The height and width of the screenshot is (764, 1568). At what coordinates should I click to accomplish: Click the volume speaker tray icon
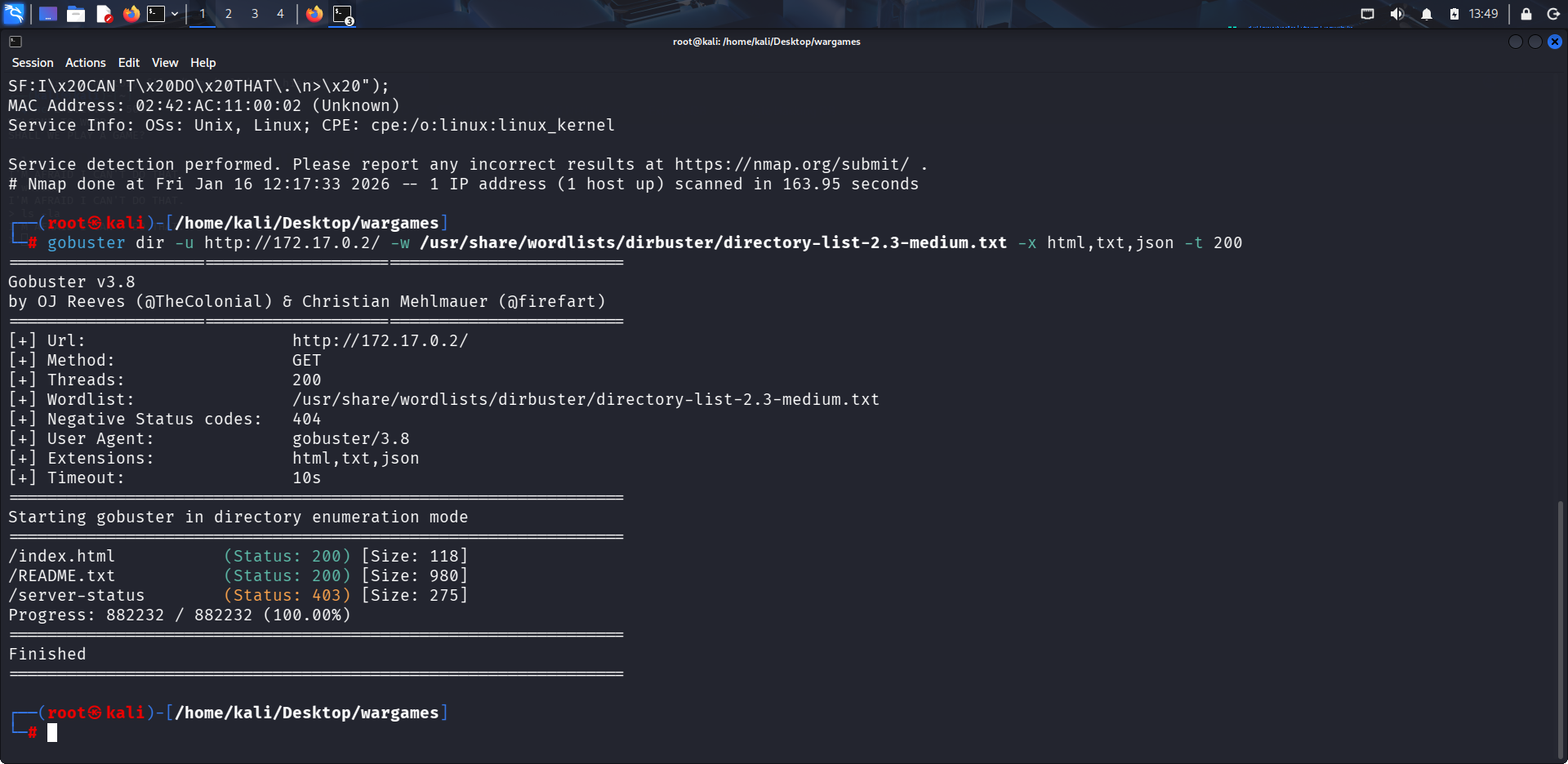[x=1396, y=14]
